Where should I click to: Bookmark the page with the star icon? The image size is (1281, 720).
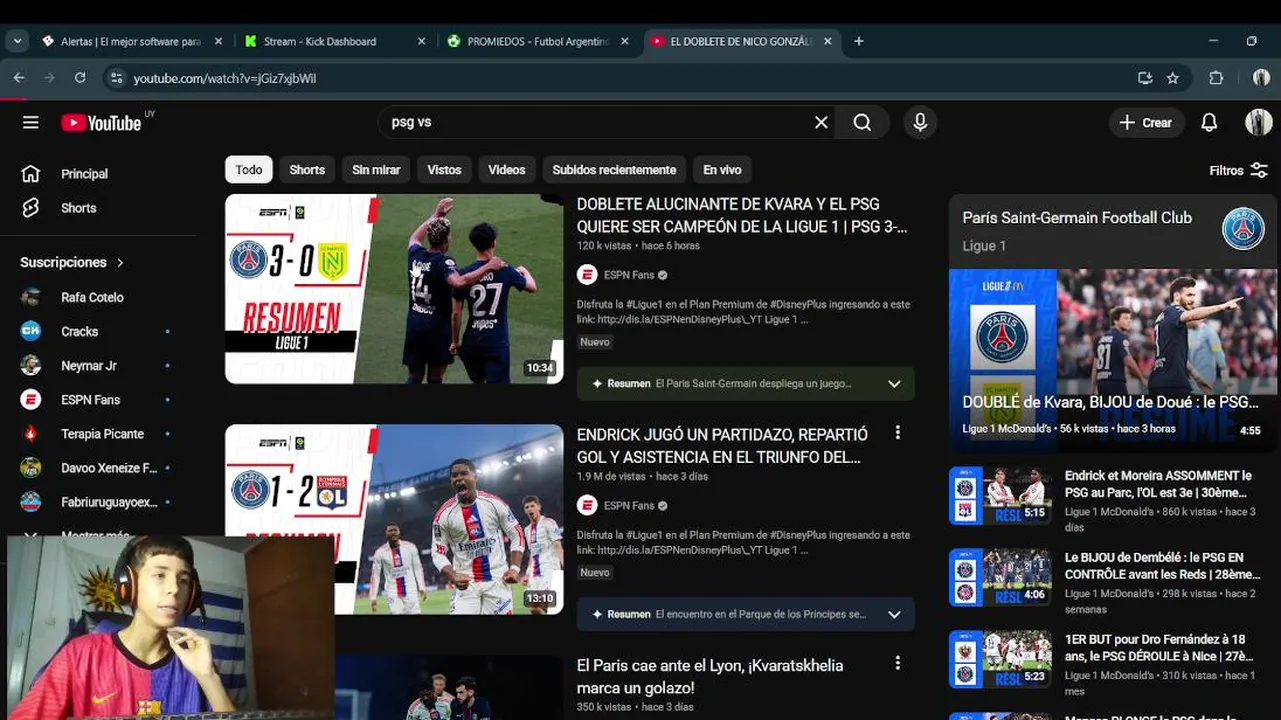coord(1173,77)
